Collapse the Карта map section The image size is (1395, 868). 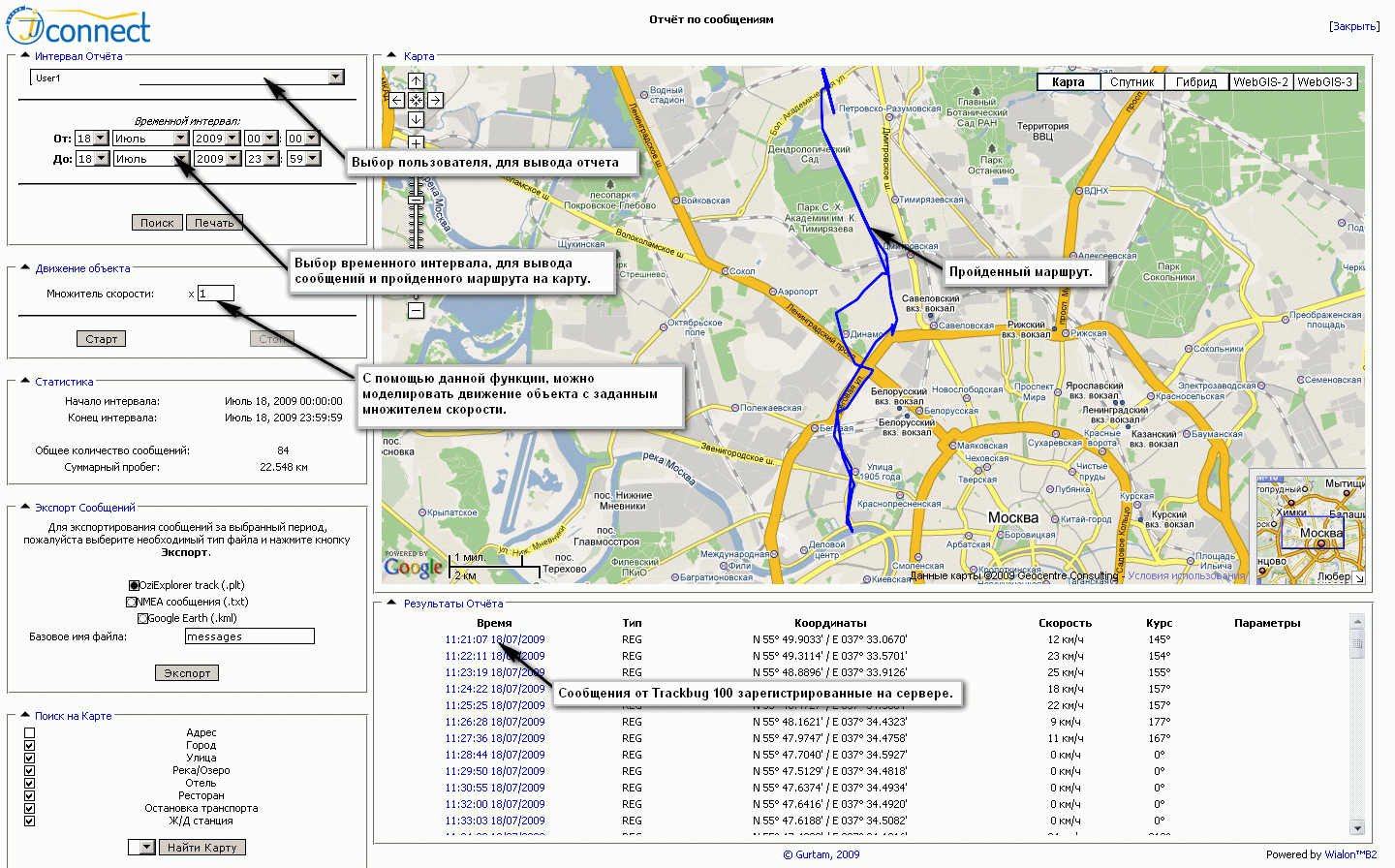tap(391, 56)
